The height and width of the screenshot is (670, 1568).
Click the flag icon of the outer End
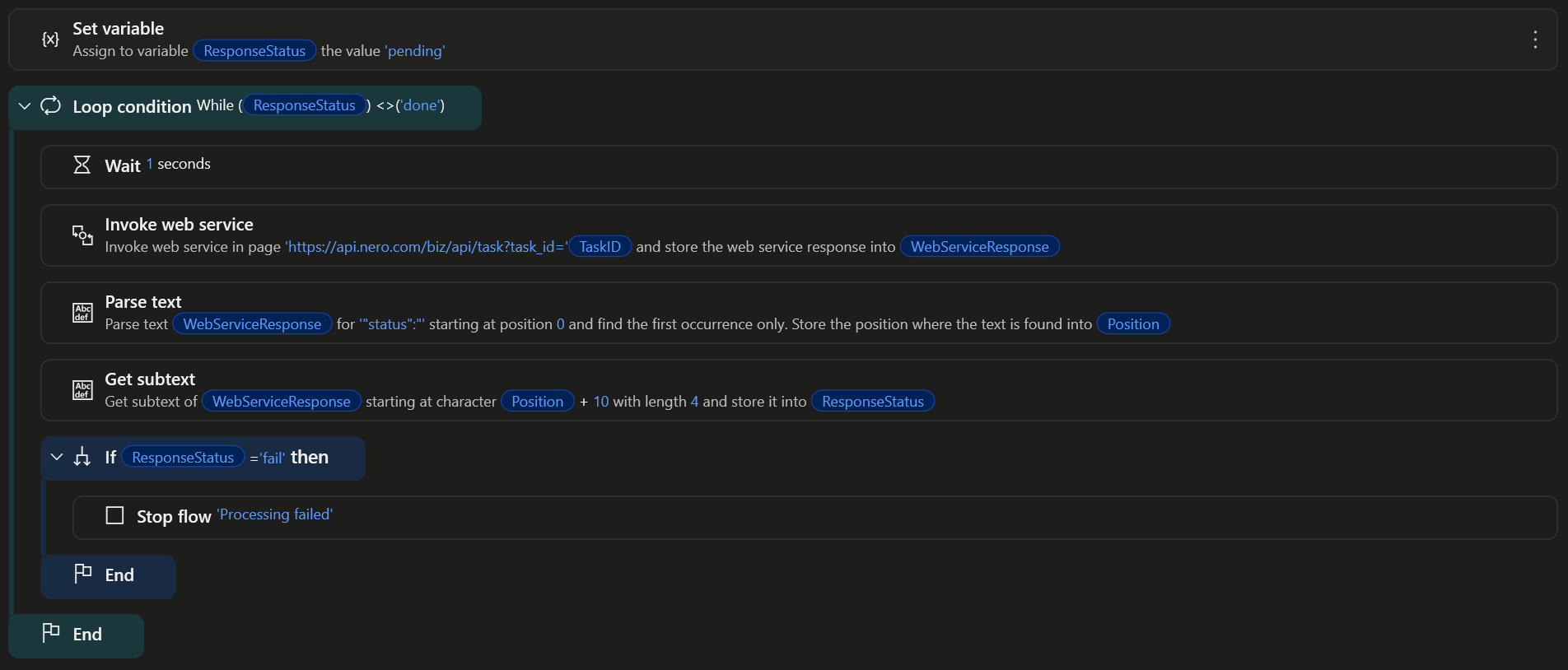click(x=50, y=633)
